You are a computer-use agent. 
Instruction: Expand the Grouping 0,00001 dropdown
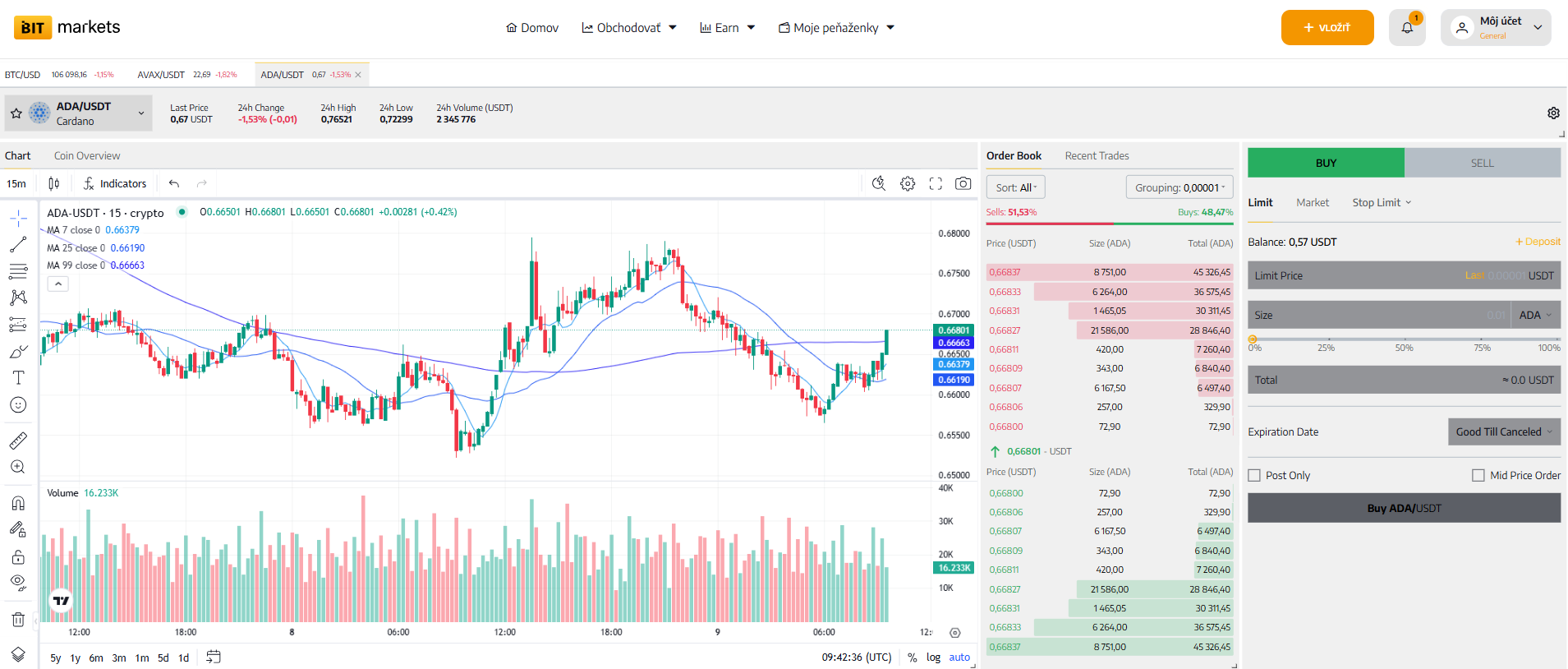point(1179,187)
